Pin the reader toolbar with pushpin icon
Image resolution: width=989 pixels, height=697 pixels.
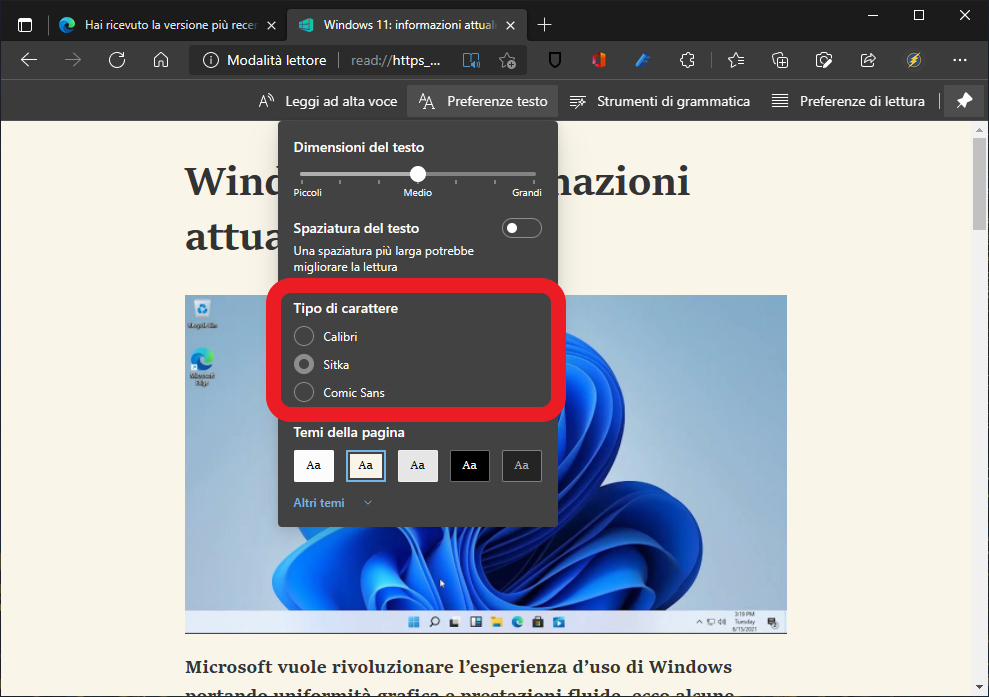point(964,101)
